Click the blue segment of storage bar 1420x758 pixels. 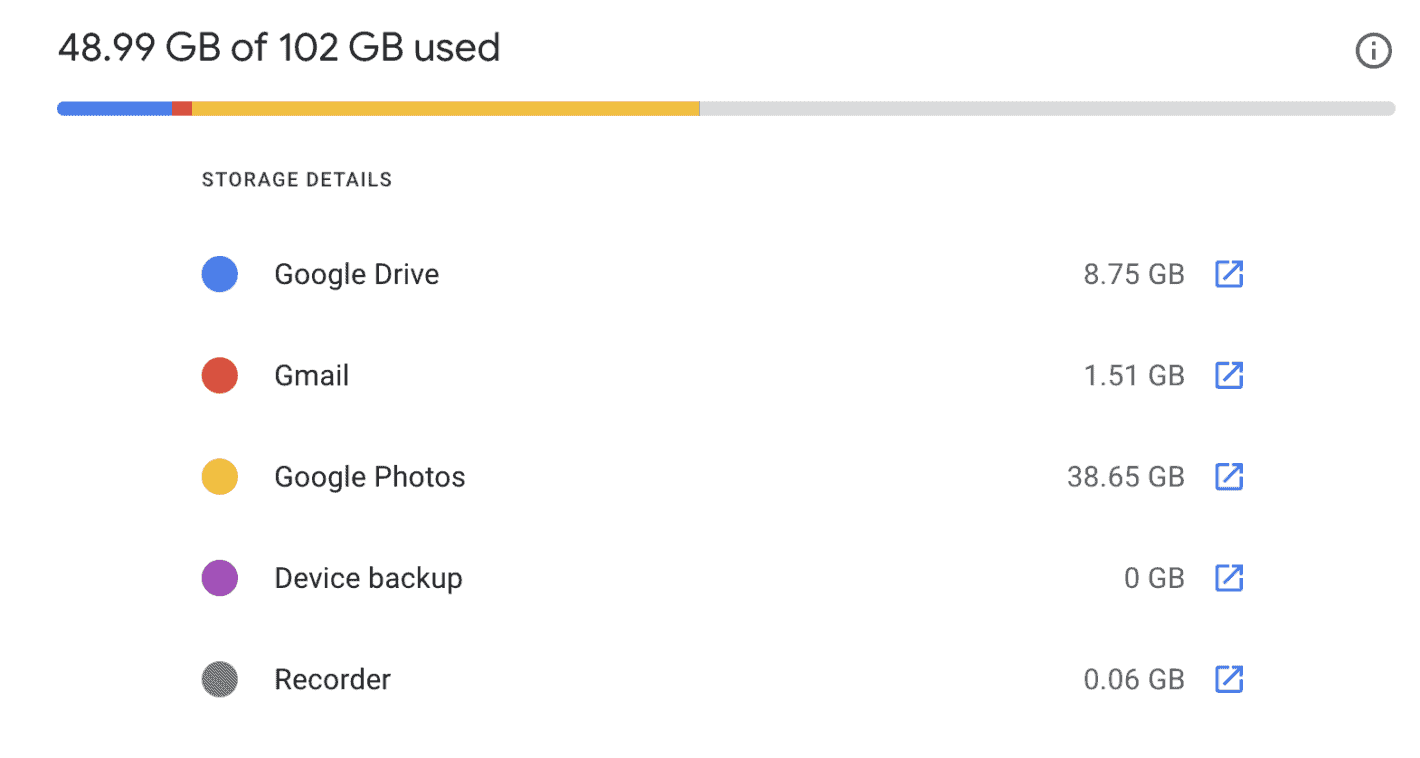[x=114, y=108]
